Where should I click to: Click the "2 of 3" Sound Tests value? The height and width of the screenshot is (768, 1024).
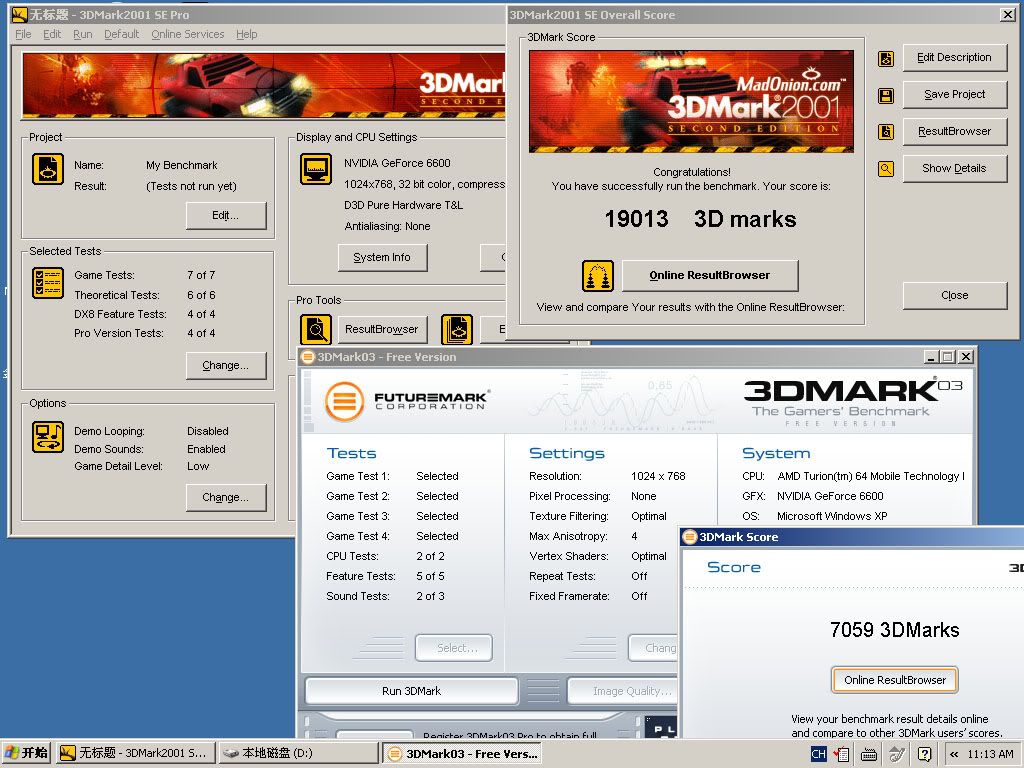430,596
